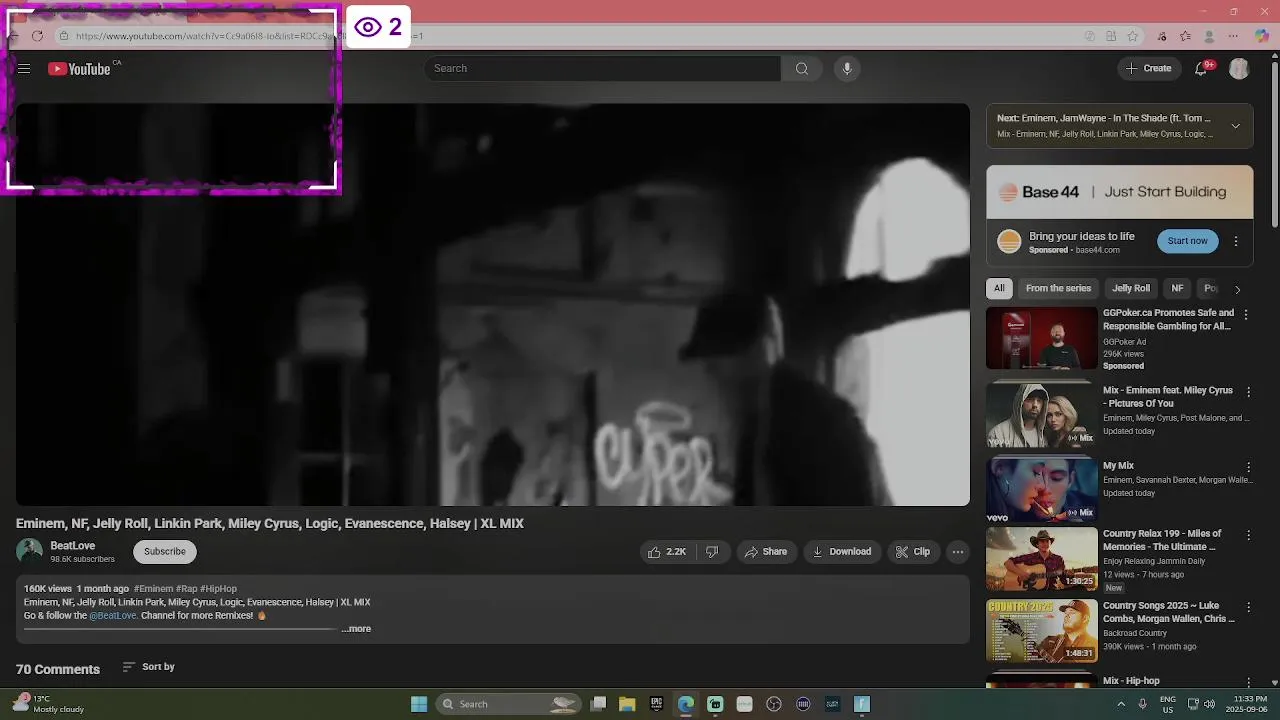Click Start now on the Base 44 ad
The image size is (1280, 720).
tap(1187, 241)
